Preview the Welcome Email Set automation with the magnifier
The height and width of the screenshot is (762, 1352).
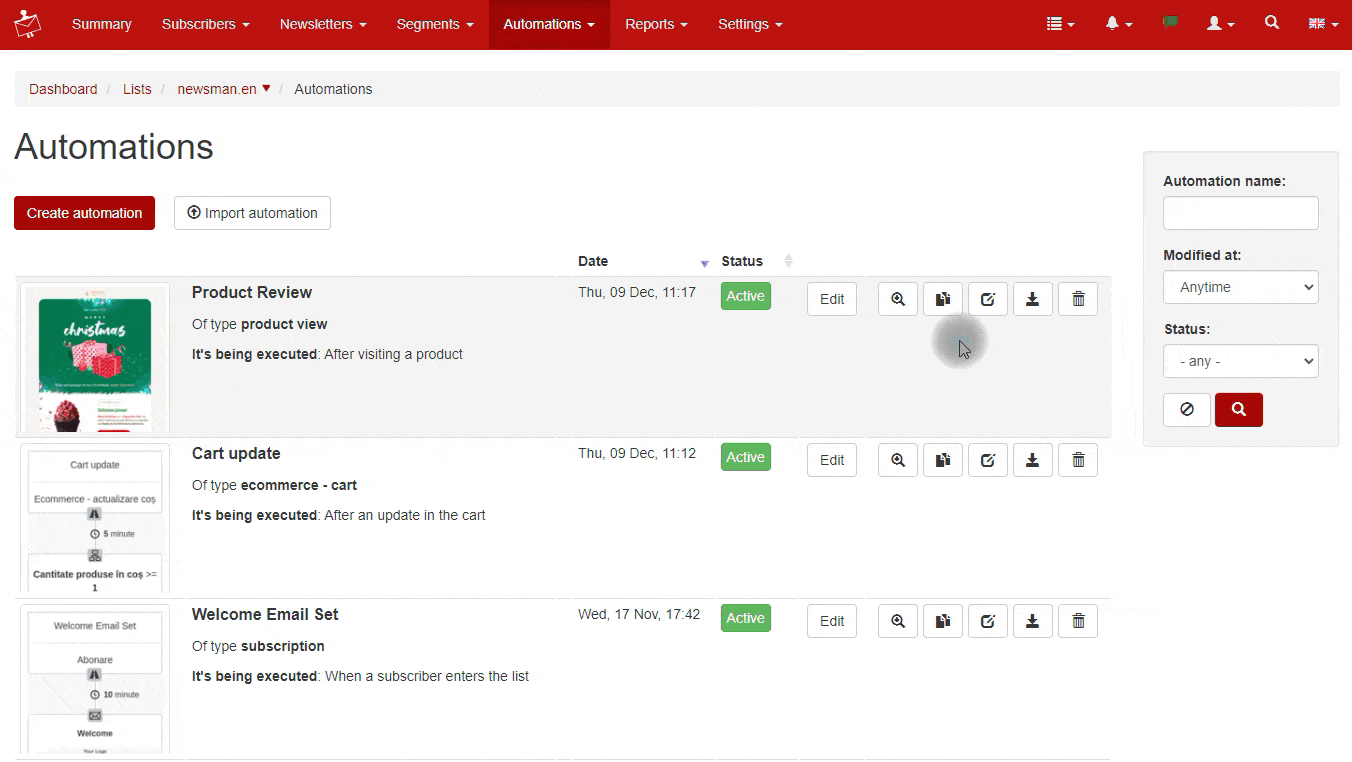[x=898, y=621]
